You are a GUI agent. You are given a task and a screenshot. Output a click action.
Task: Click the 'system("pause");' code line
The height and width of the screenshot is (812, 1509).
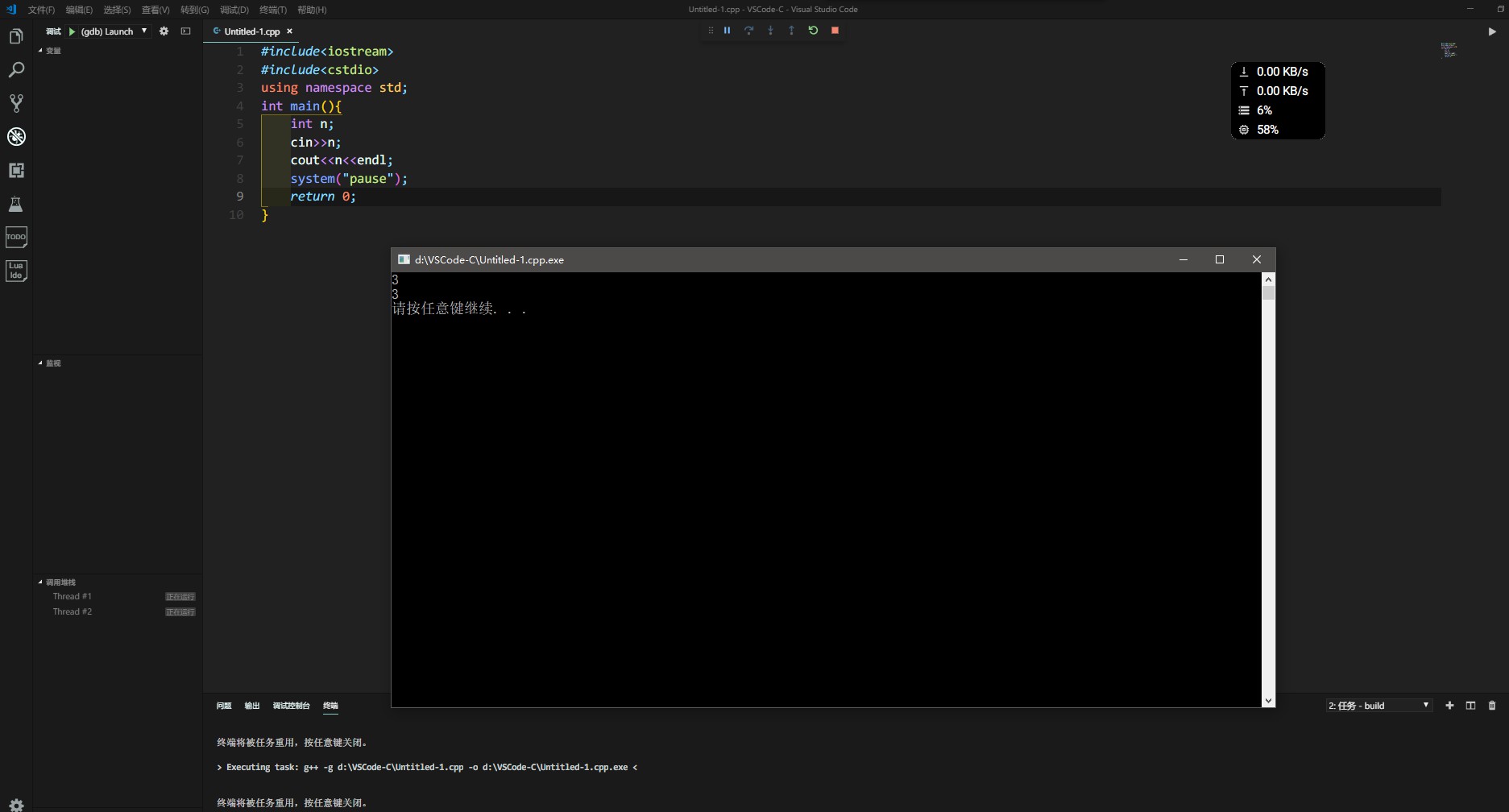coord(349,179)
